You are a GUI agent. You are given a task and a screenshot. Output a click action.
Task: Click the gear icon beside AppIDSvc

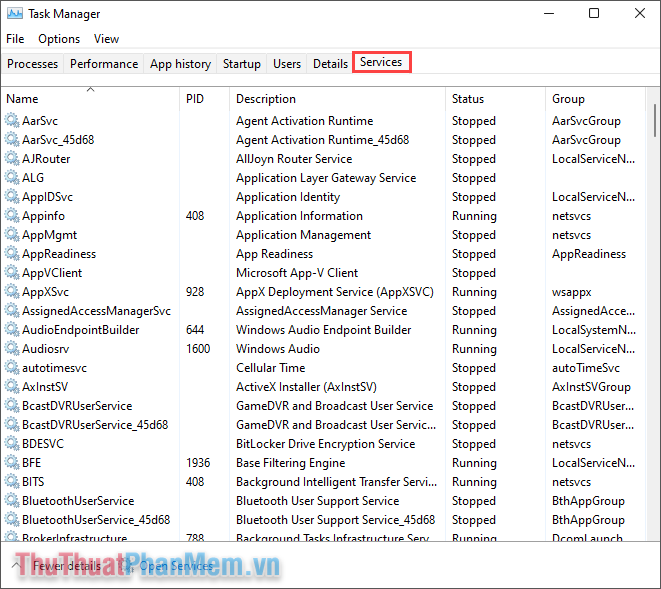(12, 196)
